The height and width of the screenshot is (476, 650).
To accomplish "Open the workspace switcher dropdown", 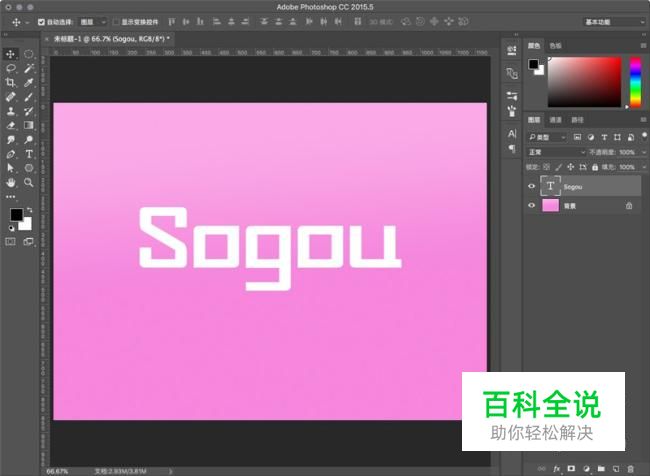I will pos(614,22).
